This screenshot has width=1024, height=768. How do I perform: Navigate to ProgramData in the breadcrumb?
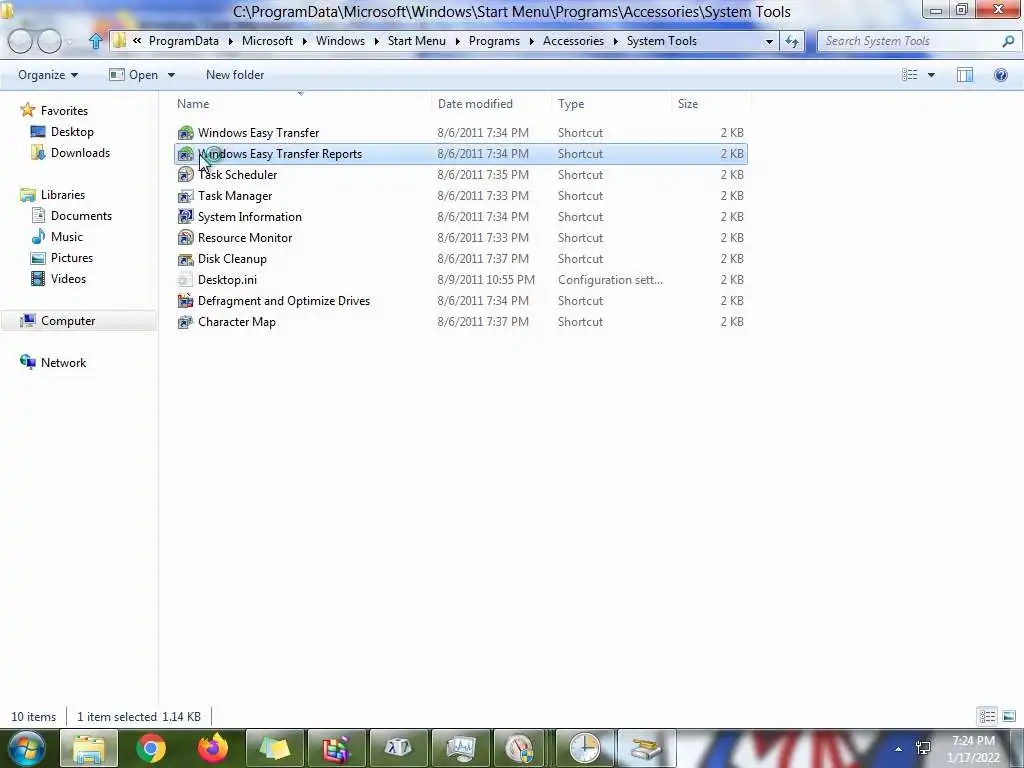[184, 40]
